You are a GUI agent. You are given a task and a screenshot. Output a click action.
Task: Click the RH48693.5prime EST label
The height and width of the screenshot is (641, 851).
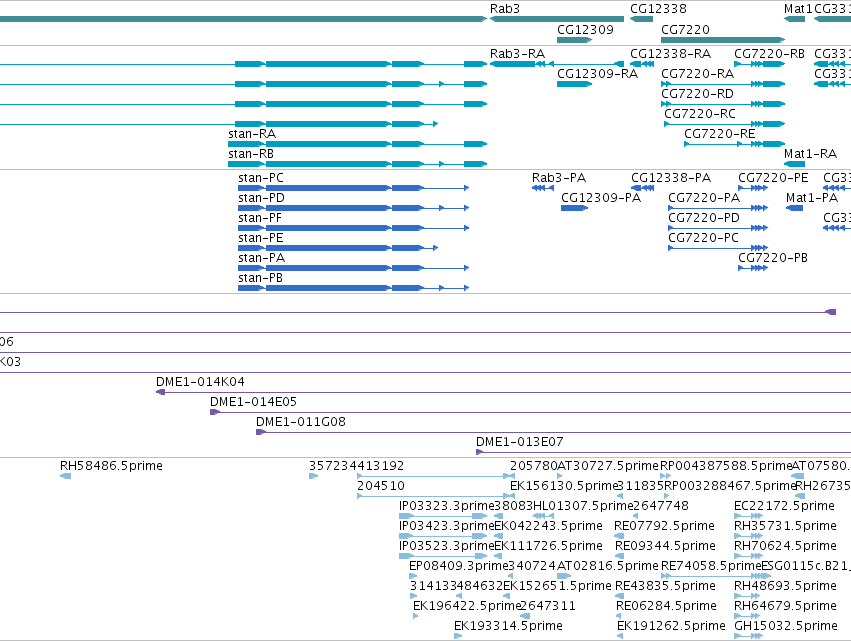pos(785,587)
